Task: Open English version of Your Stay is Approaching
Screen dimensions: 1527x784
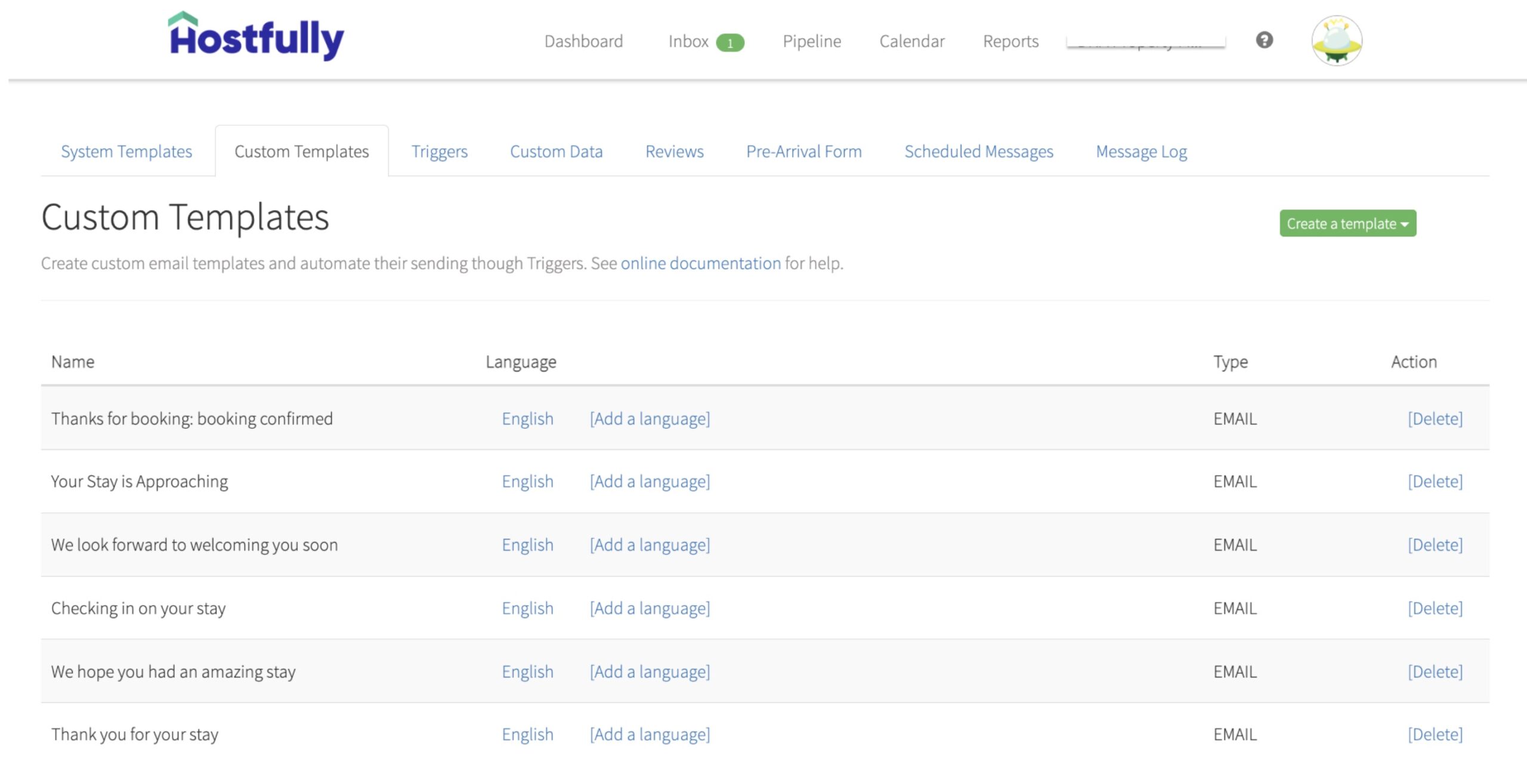Action: pos(527,481)
